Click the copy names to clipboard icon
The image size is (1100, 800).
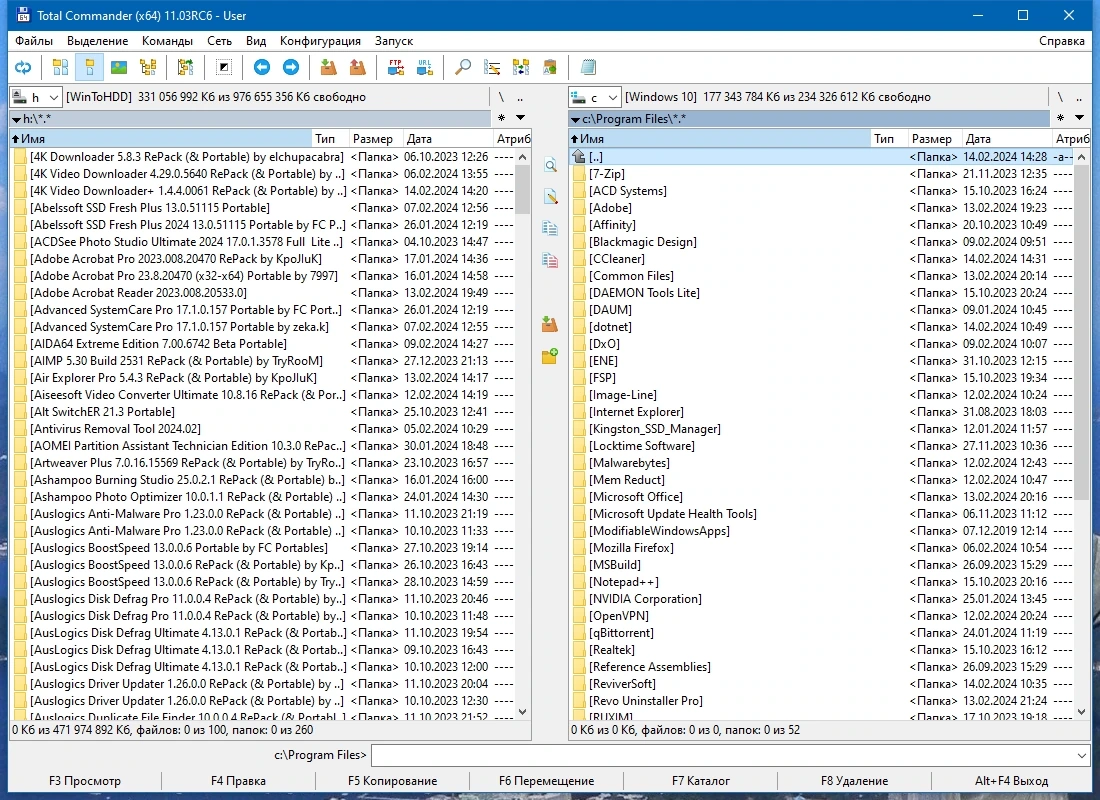point(550,67)
